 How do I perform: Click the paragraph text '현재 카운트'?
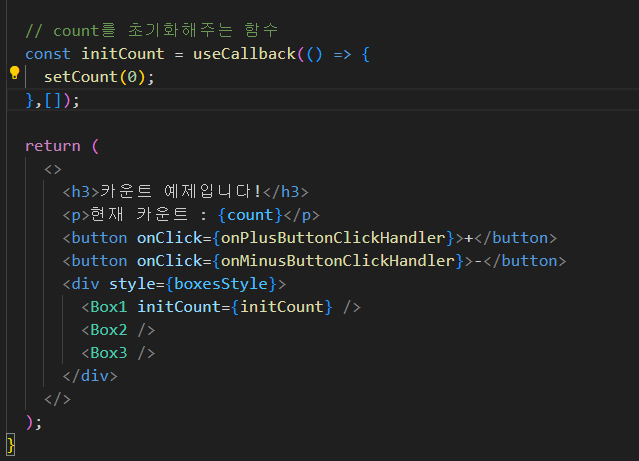click(139, 214)
